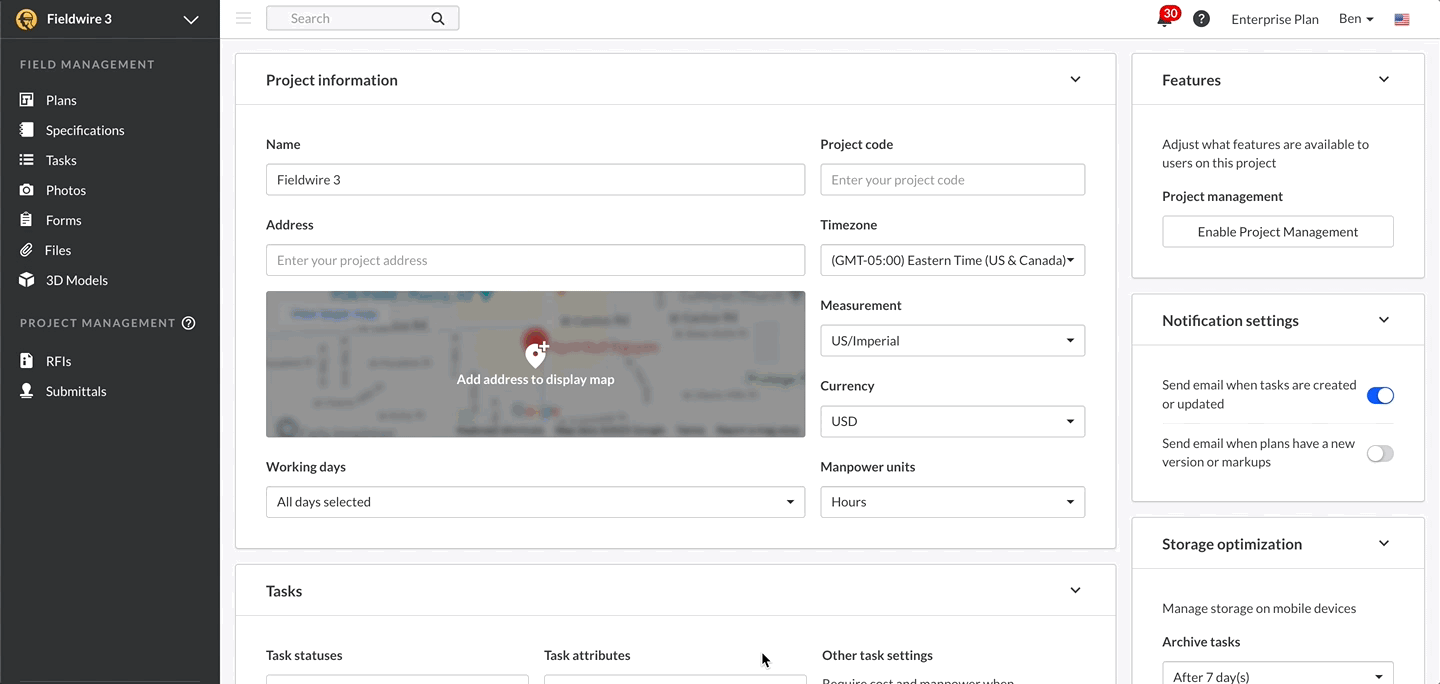Click the Enable Project Management button
1440x684 pixels.
point(1277,231)
